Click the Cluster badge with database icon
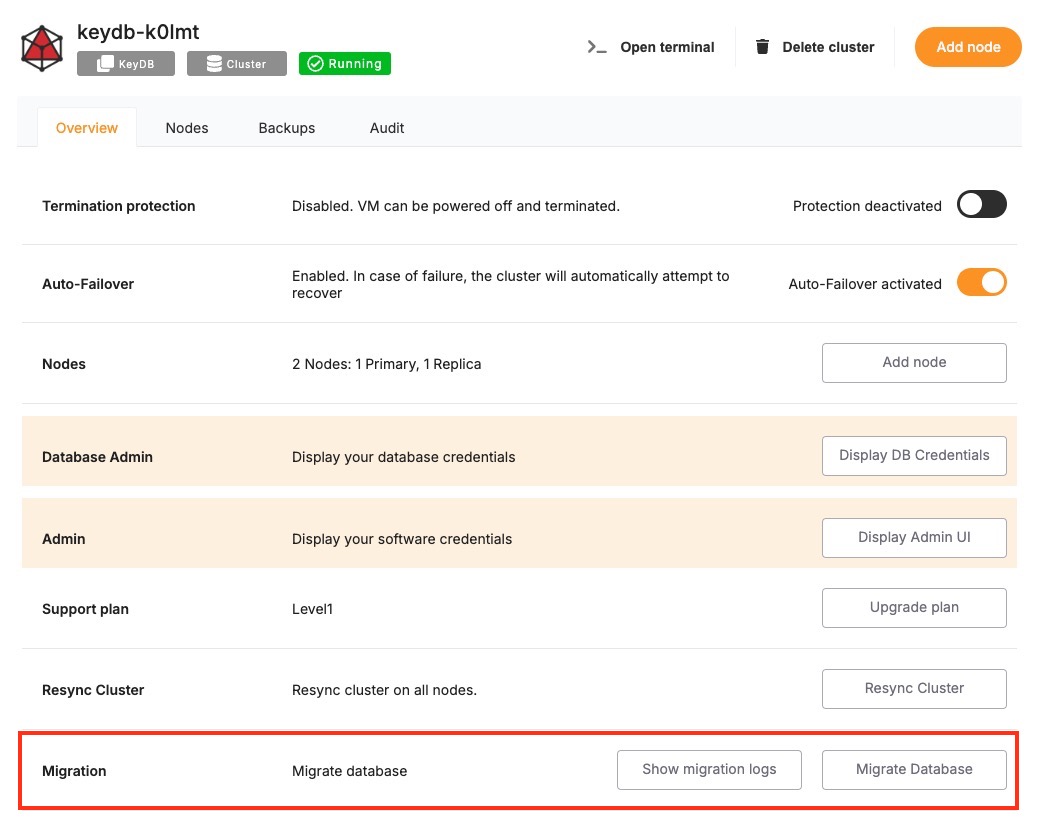Viewport: 1037px width, 820px height. coord(236,64)
